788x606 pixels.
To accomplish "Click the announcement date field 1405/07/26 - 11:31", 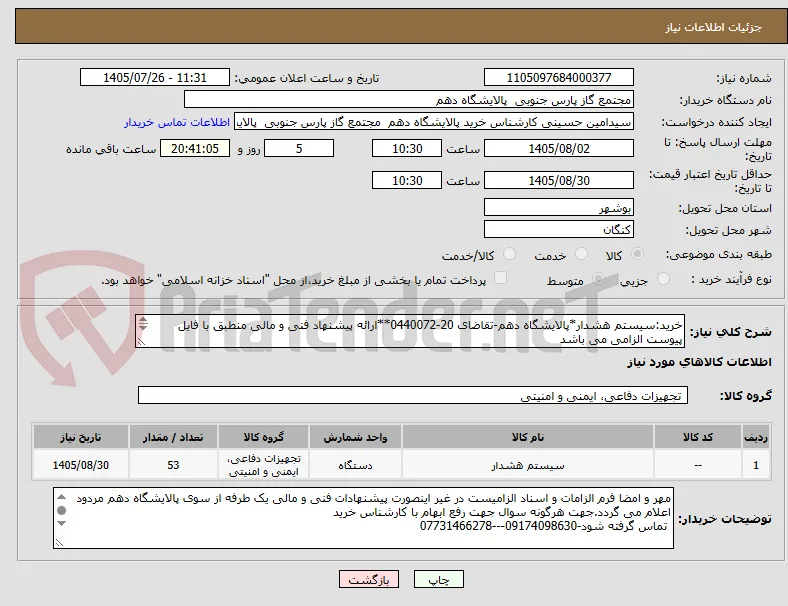I will pos(155,77).
